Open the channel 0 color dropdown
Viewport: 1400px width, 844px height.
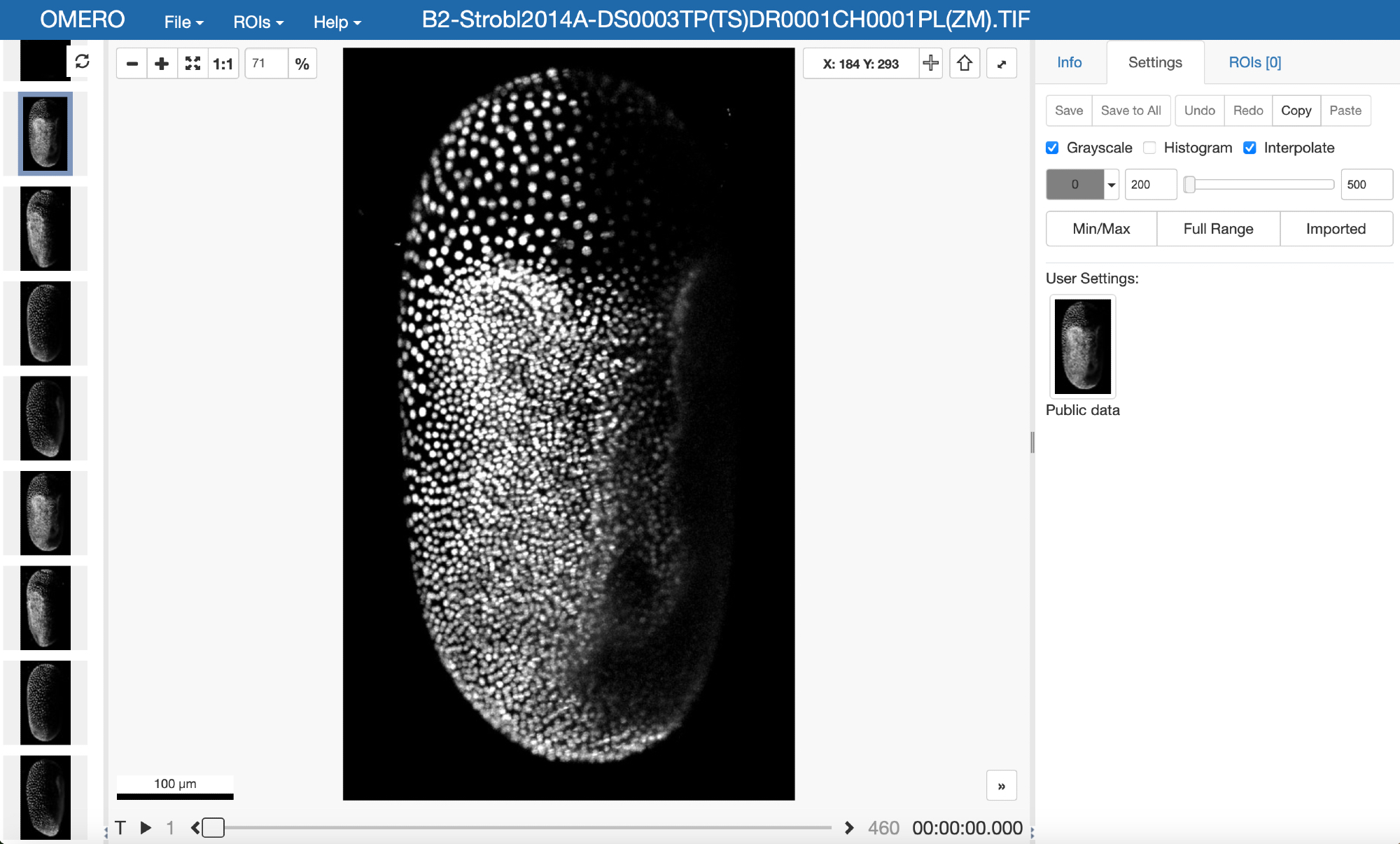point(1111,185)
